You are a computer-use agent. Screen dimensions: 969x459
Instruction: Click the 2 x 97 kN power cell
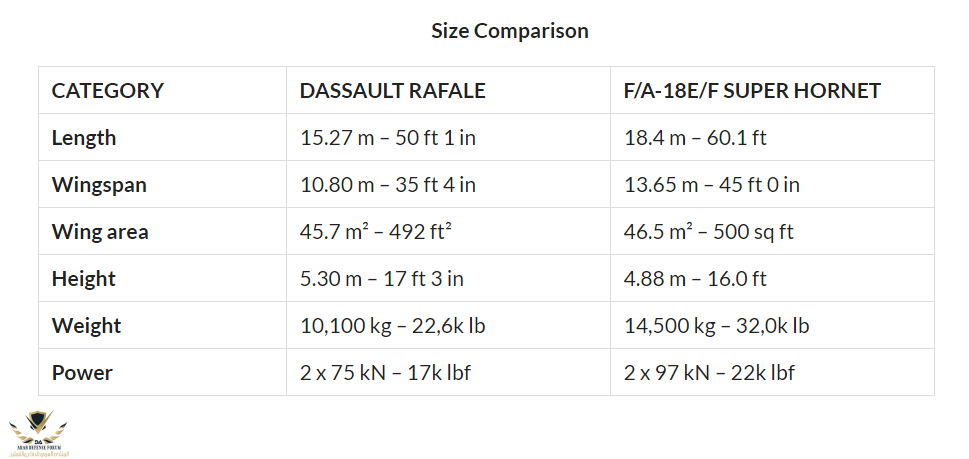(x=709, y=373)
